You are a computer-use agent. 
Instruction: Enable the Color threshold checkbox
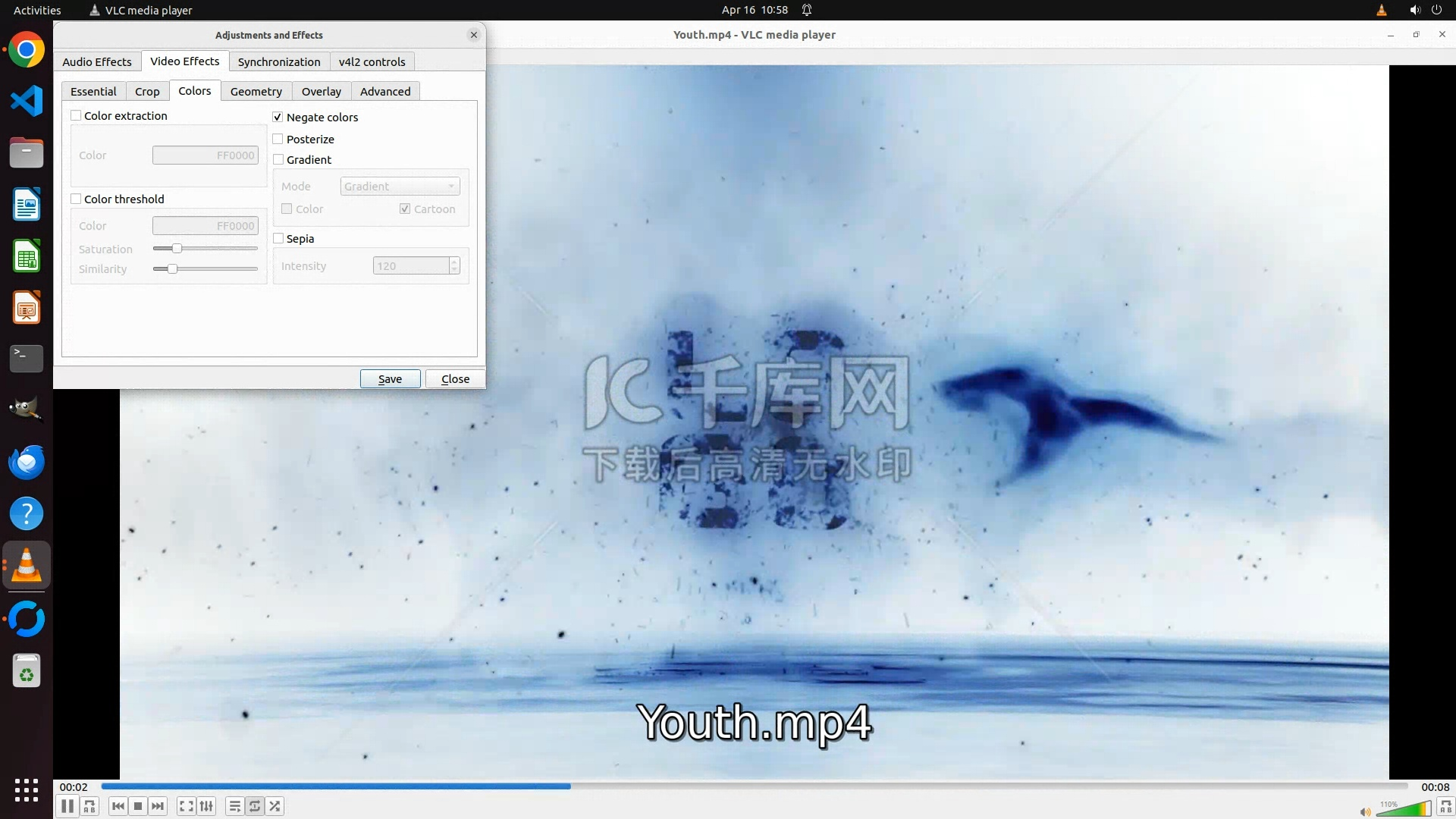pyautogui.click(x=76, y=199)
